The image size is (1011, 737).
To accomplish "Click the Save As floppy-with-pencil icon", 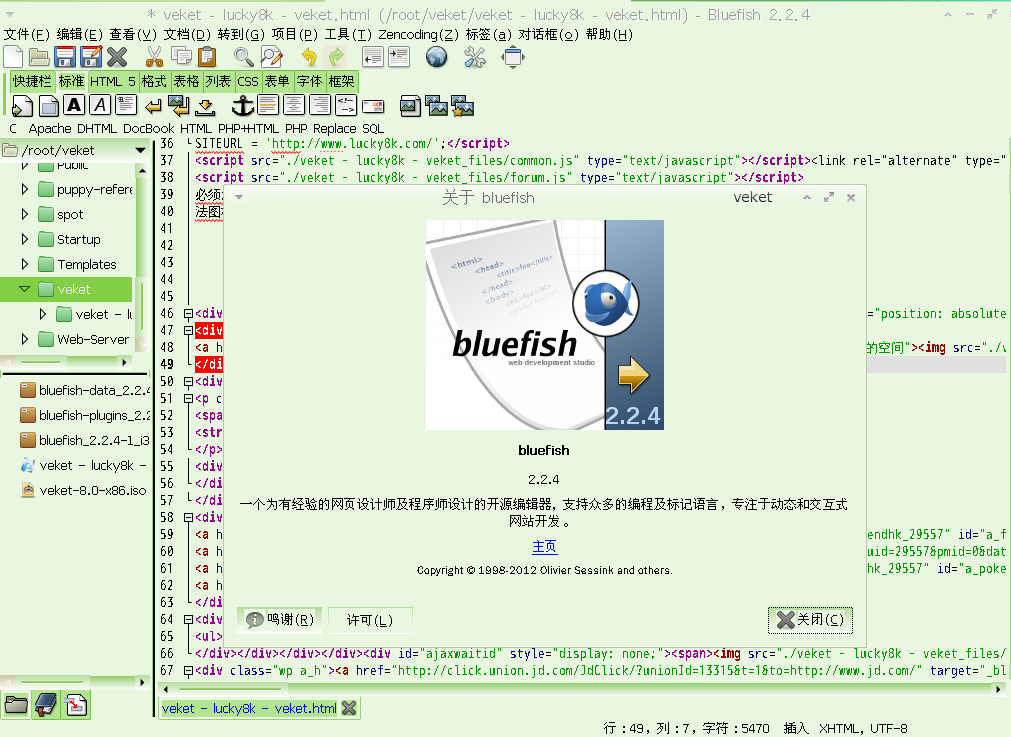I will click(91, 57).
